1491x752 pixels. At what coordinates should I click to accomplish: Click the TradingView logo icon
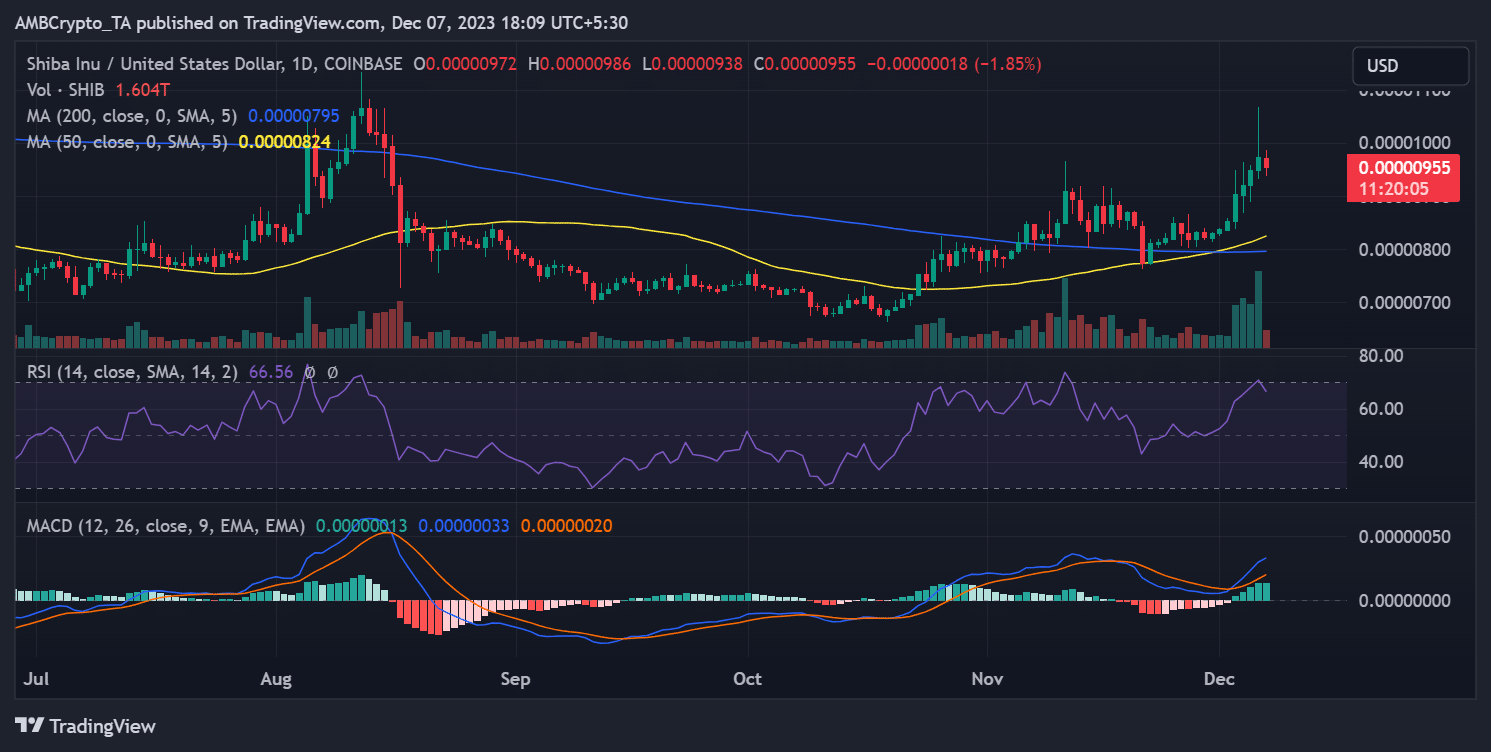coord(29,726)
